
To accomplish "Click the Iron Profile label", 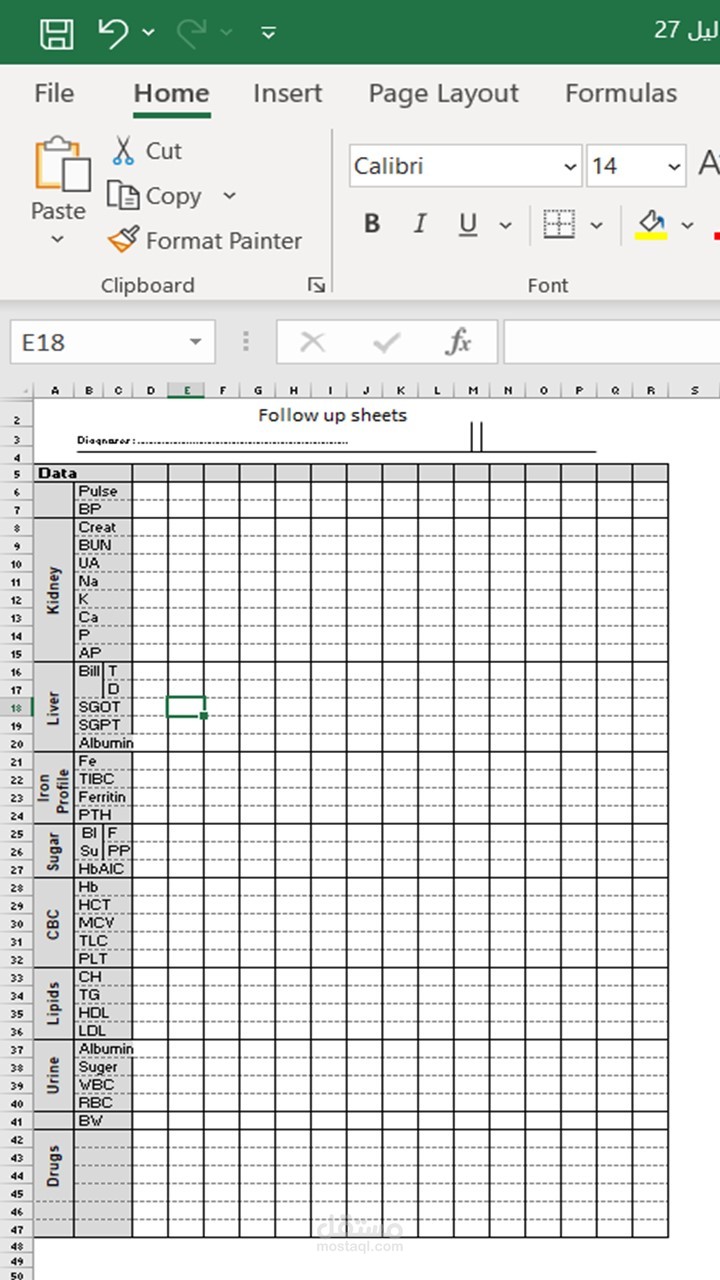I will point(54,788).
